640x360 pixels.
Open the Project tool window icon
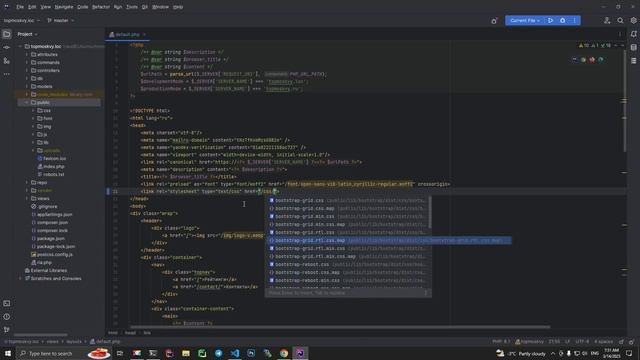(7, 34)
